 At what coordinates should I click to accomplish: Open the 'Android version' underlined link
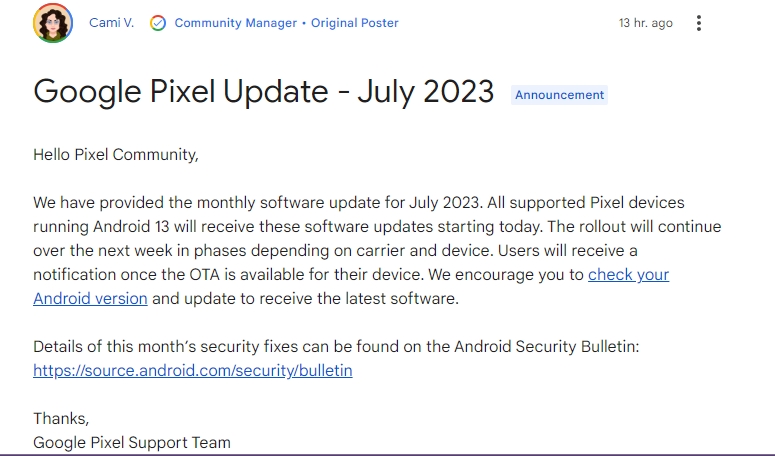click(x=90, y=298)
